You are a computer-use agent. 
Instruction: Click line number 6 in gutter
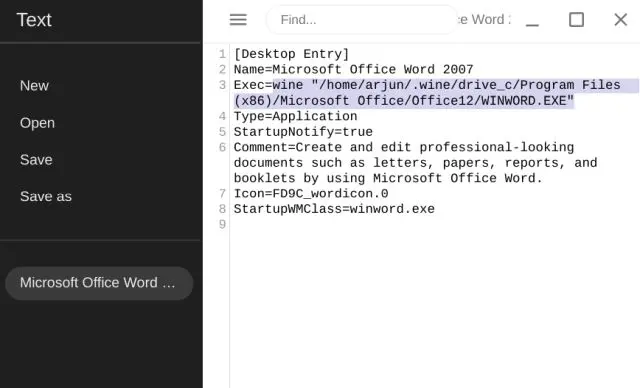[222, 147]
